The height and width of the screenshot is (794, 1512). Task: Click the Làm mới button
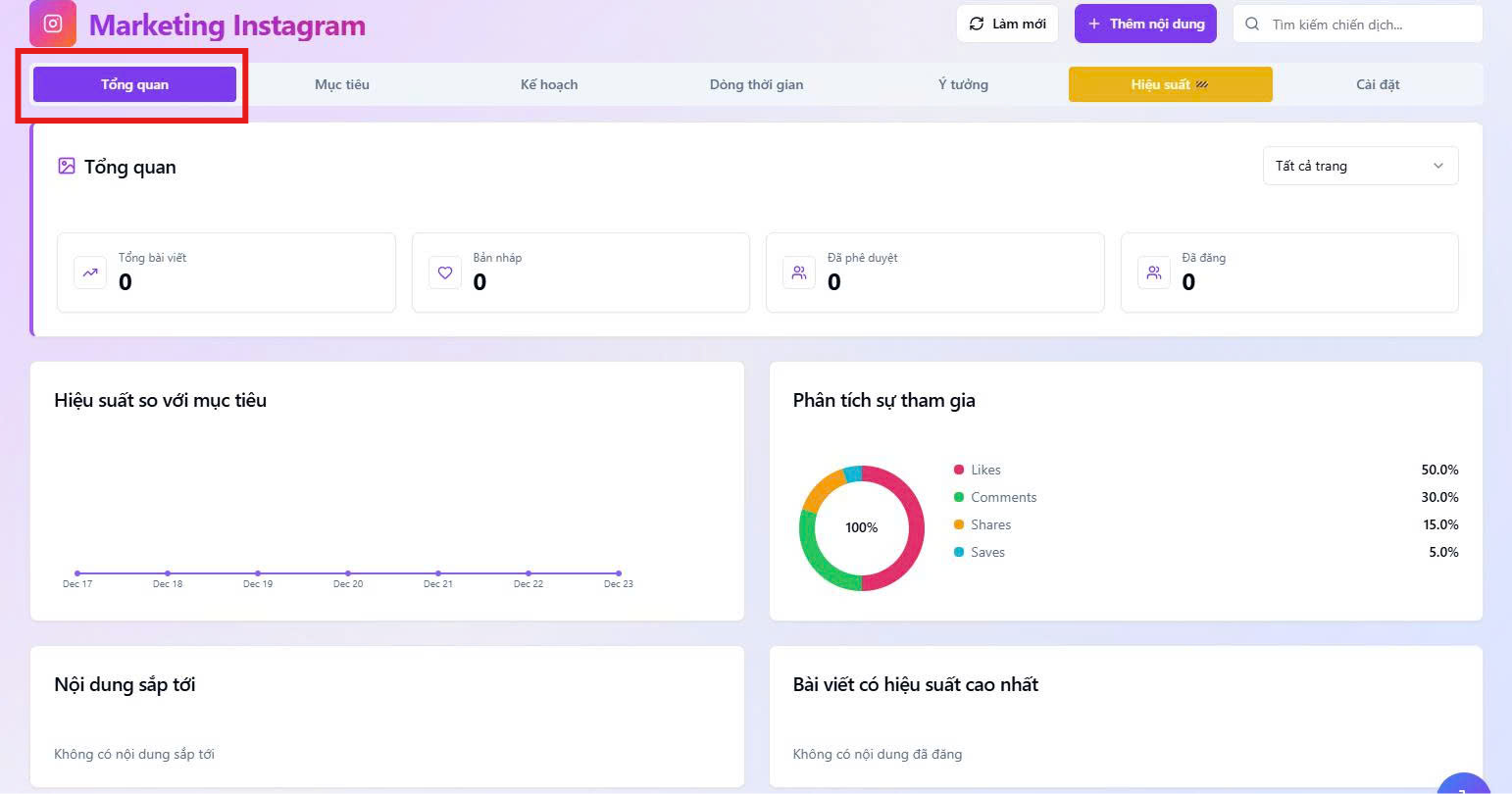click(1007, 24)
